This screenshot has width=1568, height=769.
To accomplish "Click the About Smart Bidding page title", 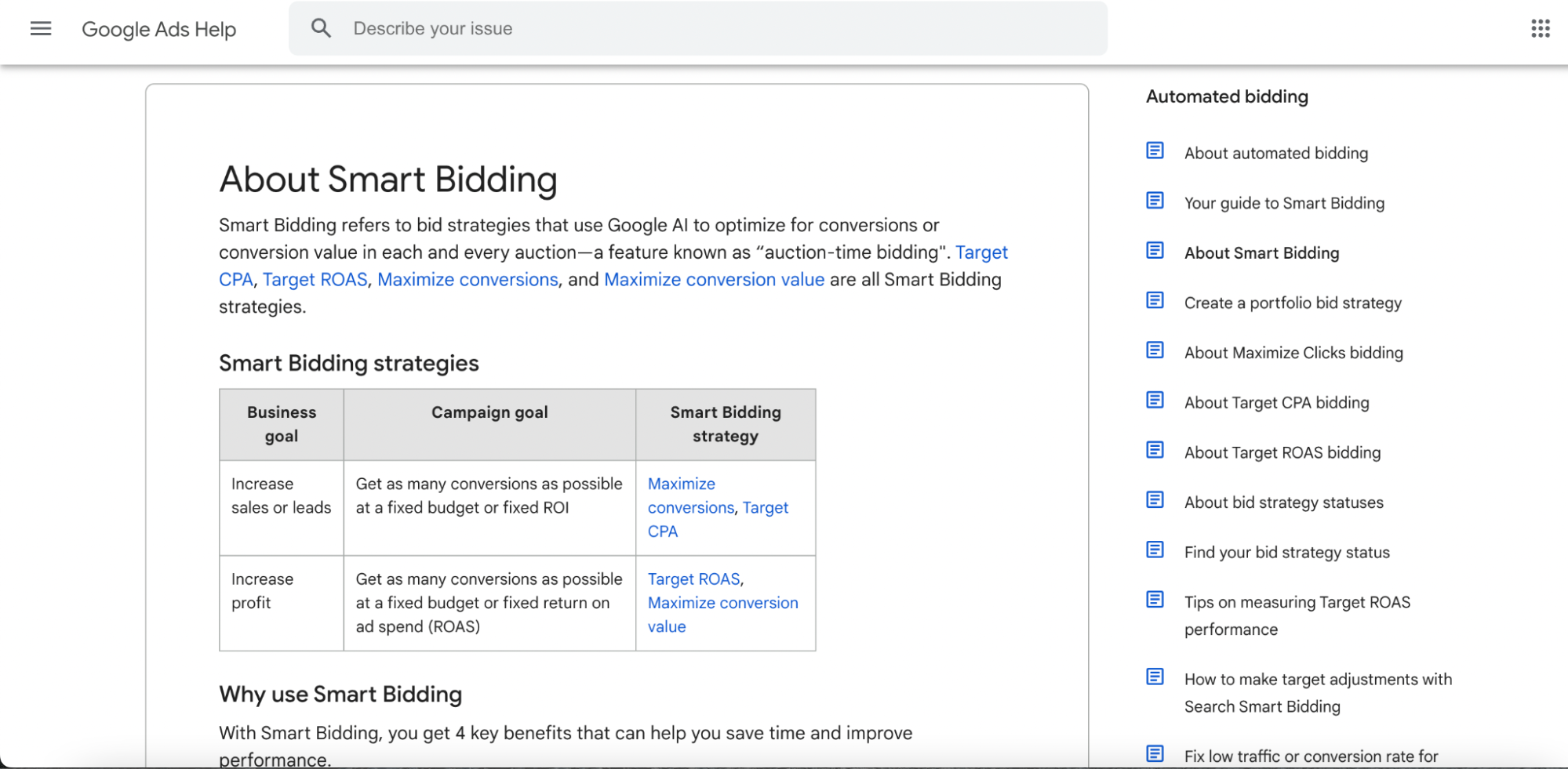I will tap(388, 180).
